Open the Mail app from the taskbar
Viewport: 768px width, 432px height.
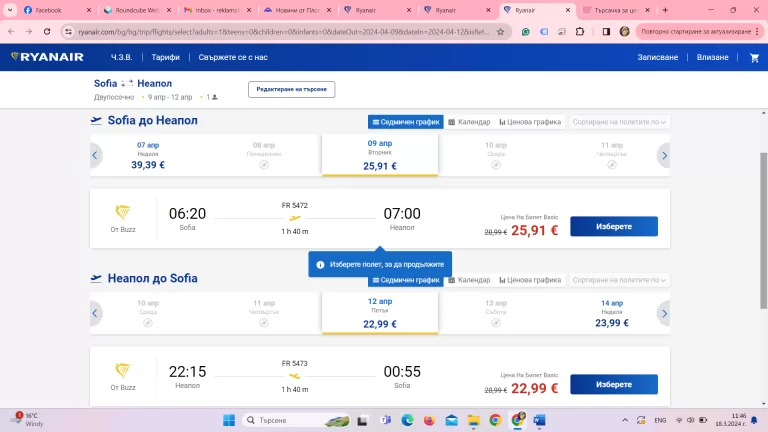(x=451, y=420)
